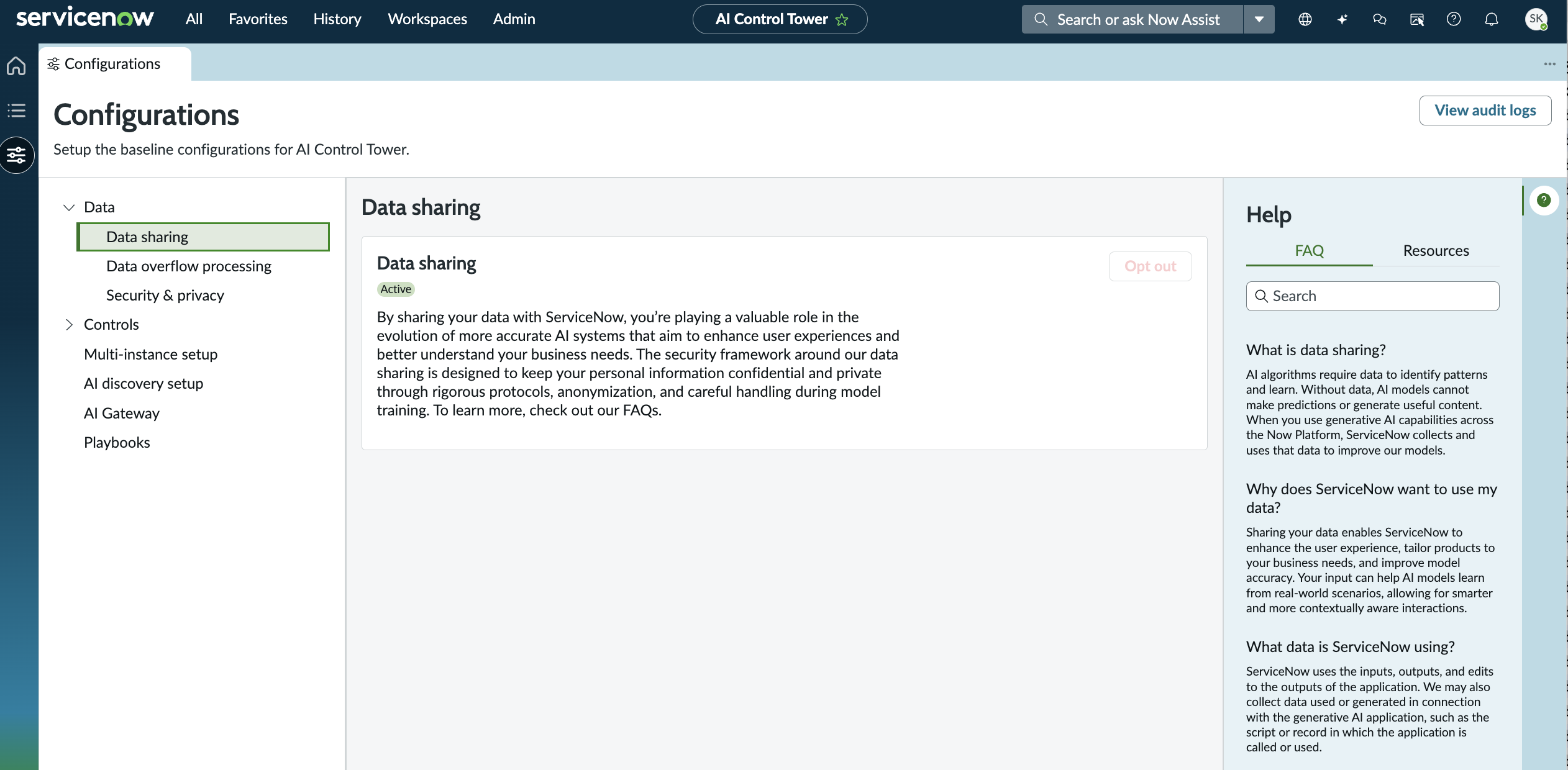Open the tab bar more options ellipsis
This screenshot has height=770, width=1568.
point(1550,64)
